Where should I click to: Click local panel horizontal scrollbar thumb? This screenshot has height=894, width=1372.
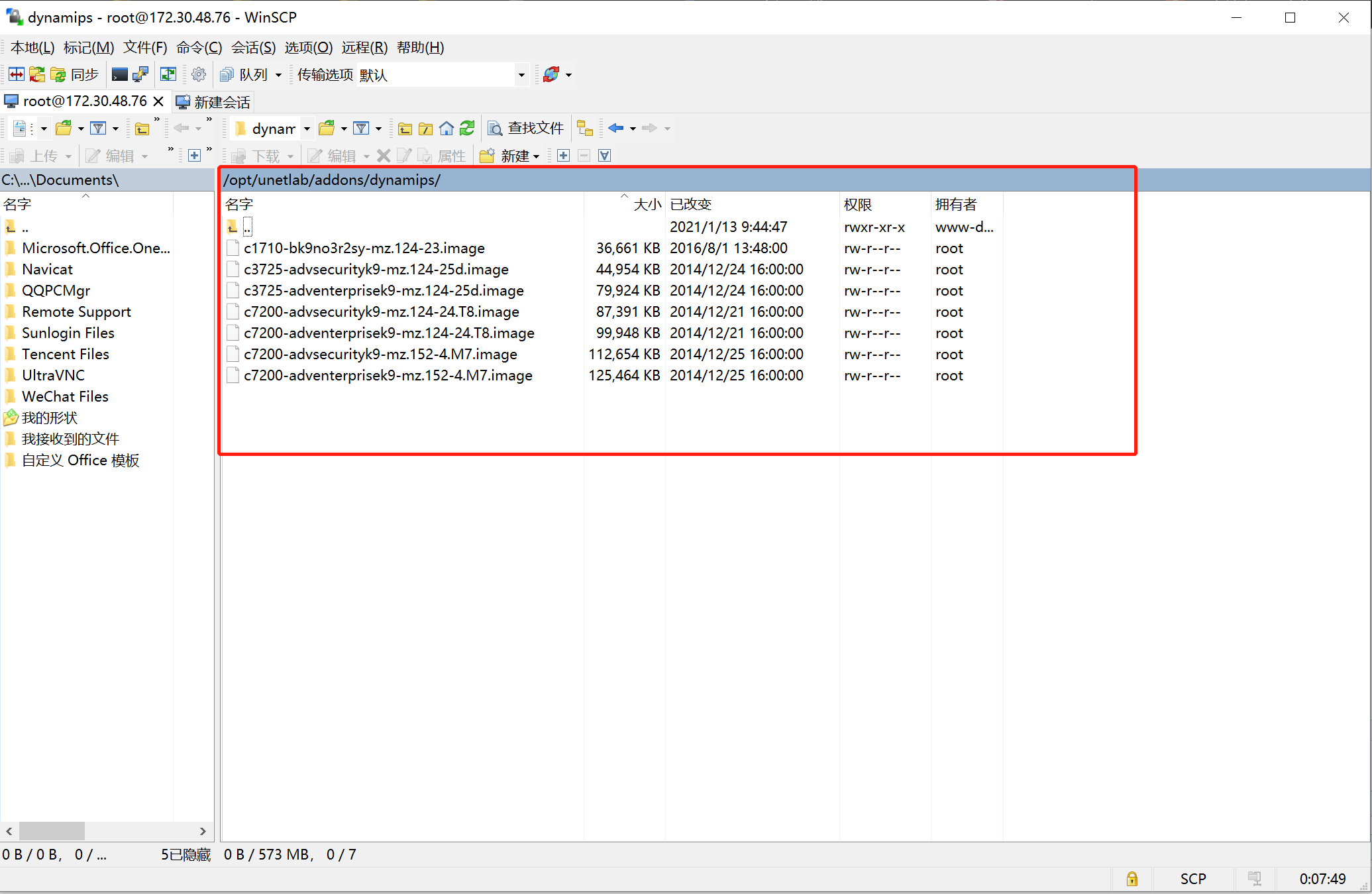pyautogui.click(x=52, y=831)
